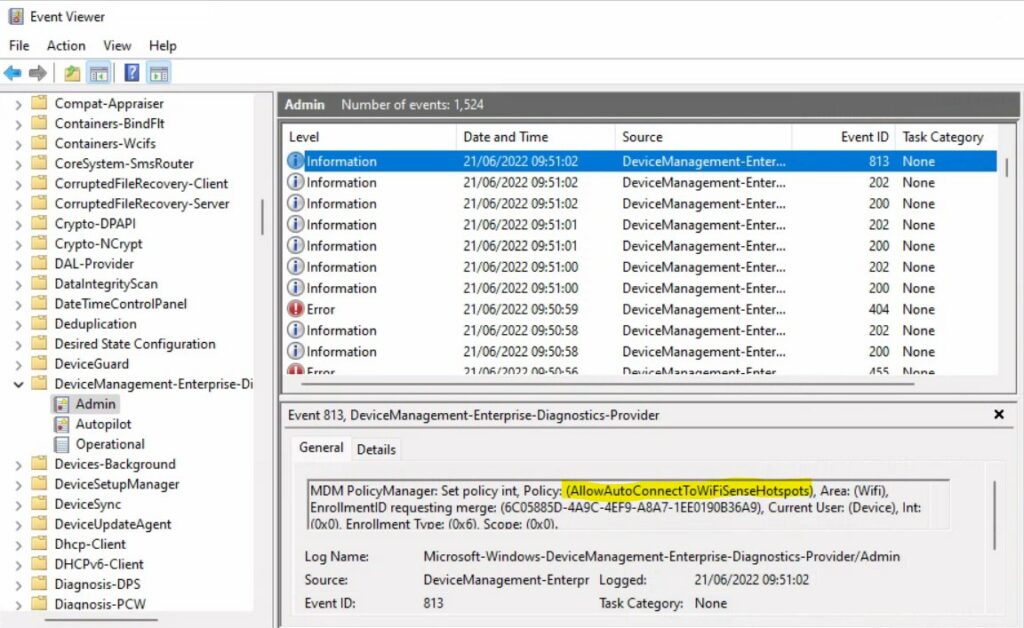Select the Operational log

click(110, 445)
